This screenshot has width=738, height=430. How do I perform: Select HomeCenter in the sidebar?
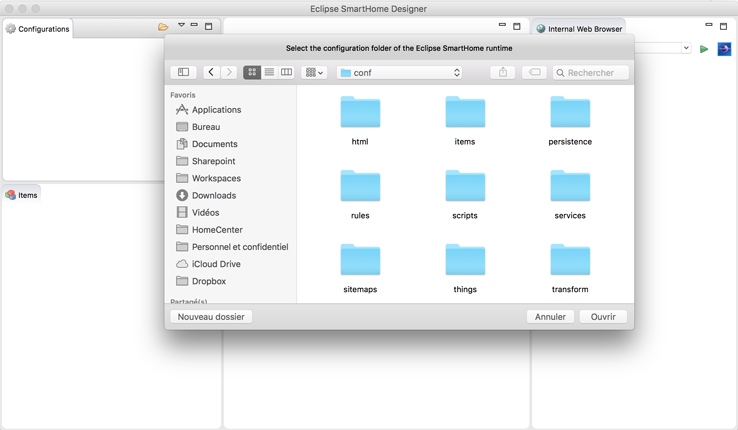(209, 230)
